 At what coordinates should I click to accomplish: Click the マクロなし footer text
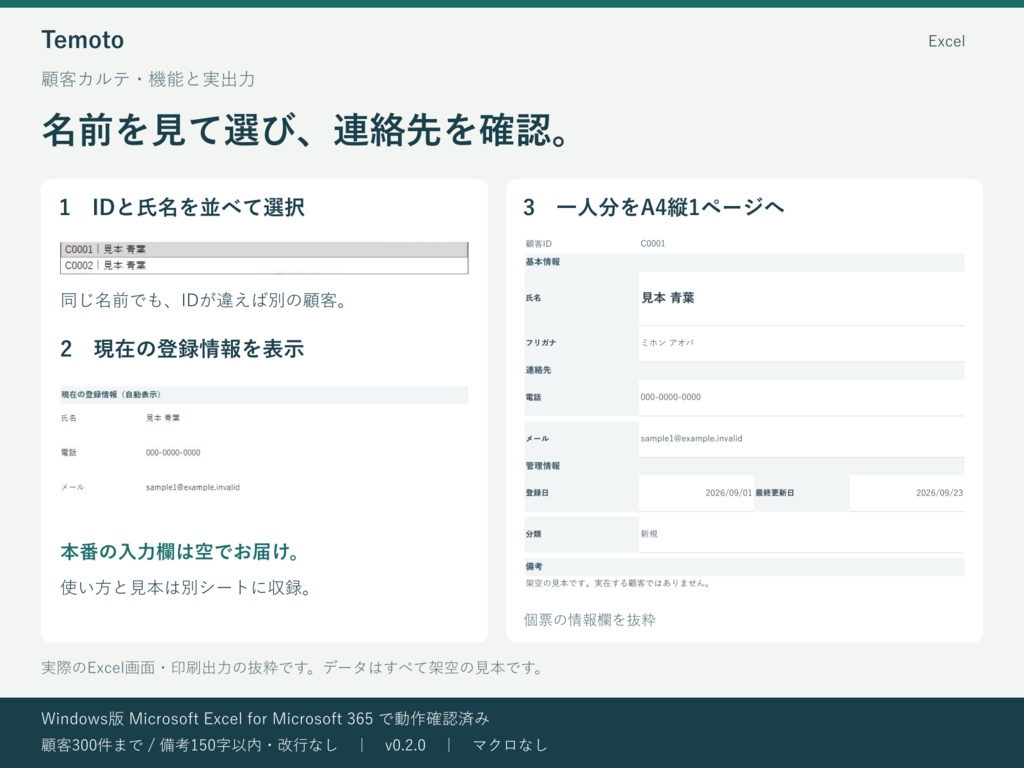click(510, 745)
